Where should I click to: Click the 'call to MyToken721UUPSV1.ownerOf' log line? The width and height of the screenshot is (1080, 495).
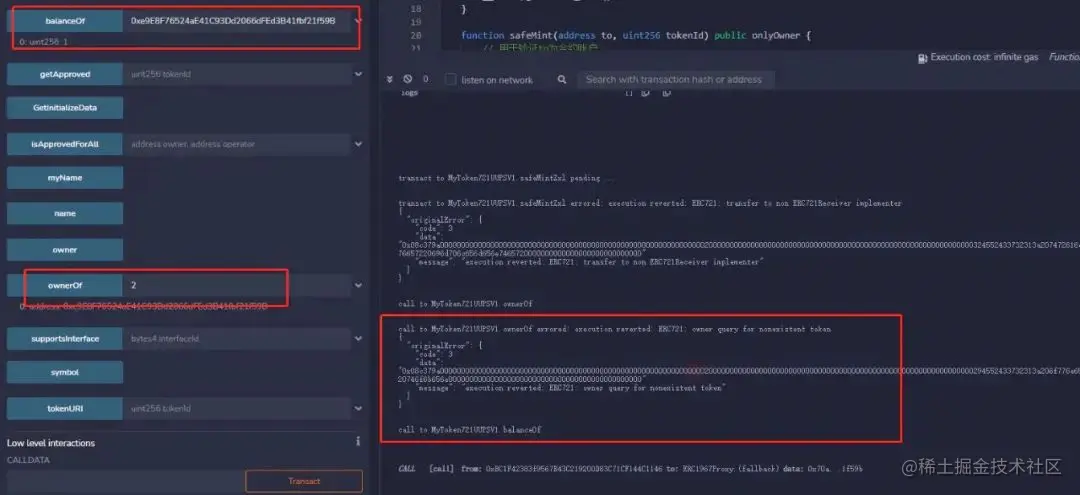tap(466, 304)
